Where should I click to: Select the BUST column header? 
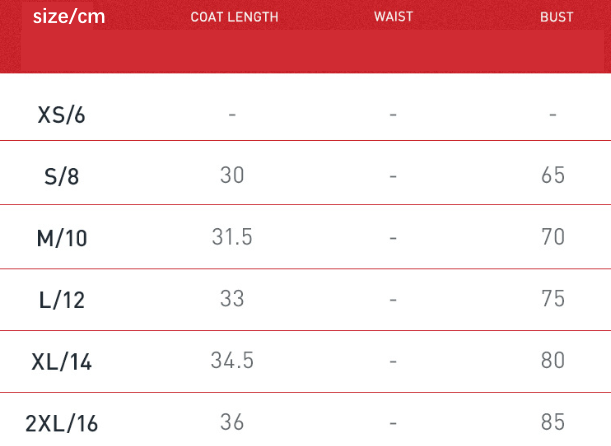pos(556,18)
